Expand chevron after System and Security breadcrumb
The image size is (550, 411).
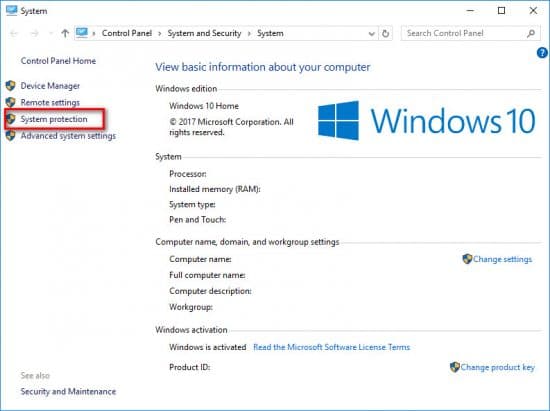(249, 34)
